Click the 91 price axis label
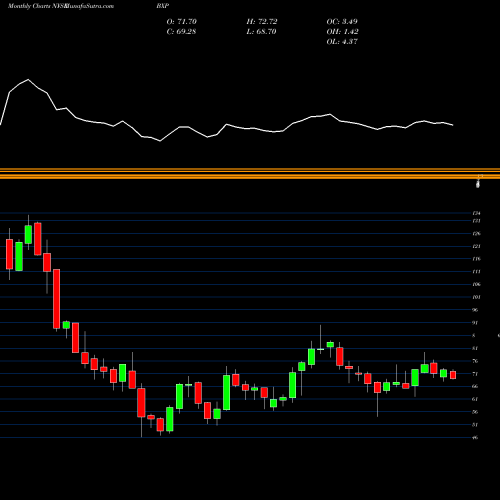 [x=475, y=323]
